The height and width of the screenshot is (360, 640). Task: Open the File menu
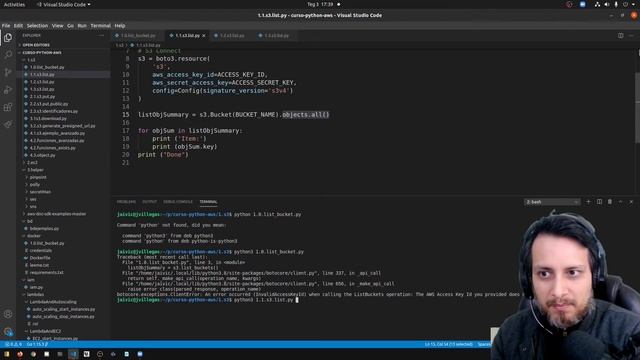pyautogui.click(x=6, y=26)
